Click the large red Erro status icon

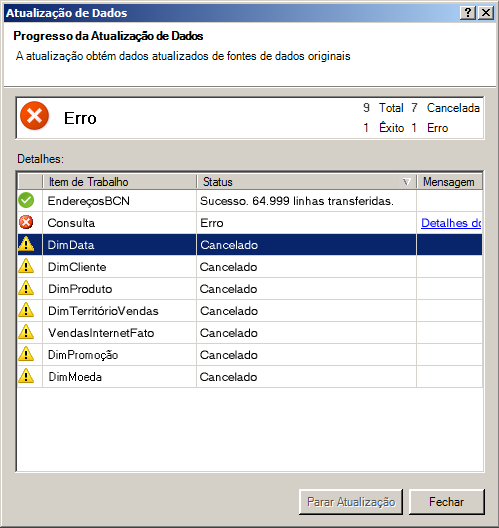tap(34, 116)
